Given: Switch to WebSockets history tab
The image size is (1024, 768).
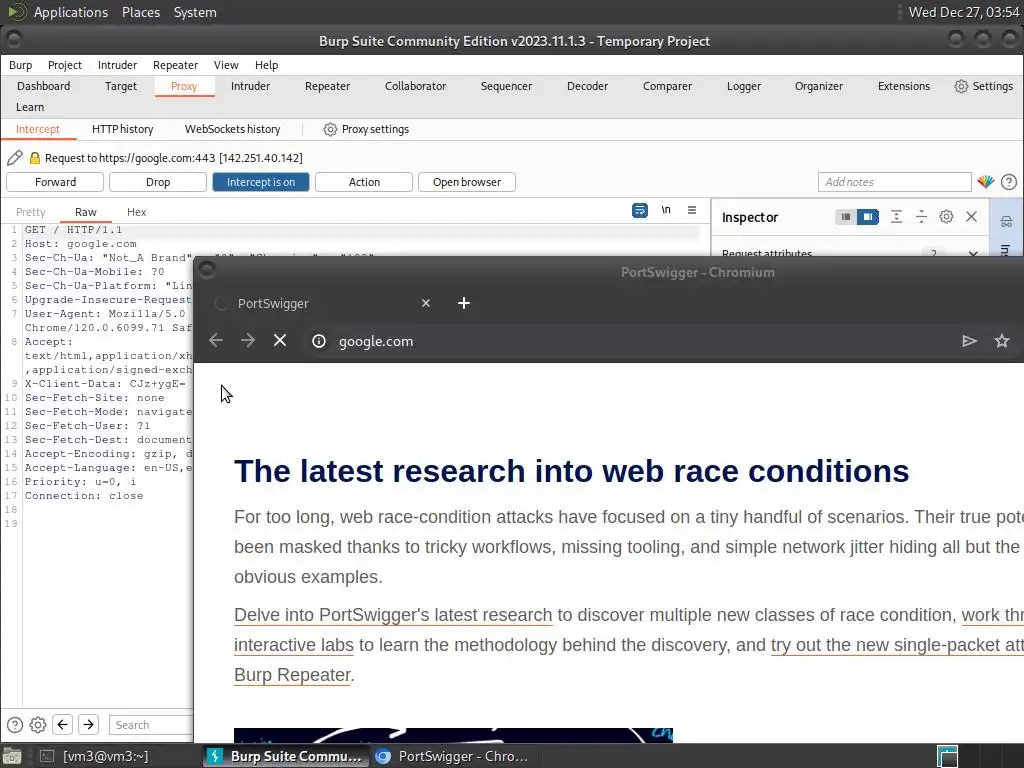Looking at the screenshot, I should click(232, 129).
